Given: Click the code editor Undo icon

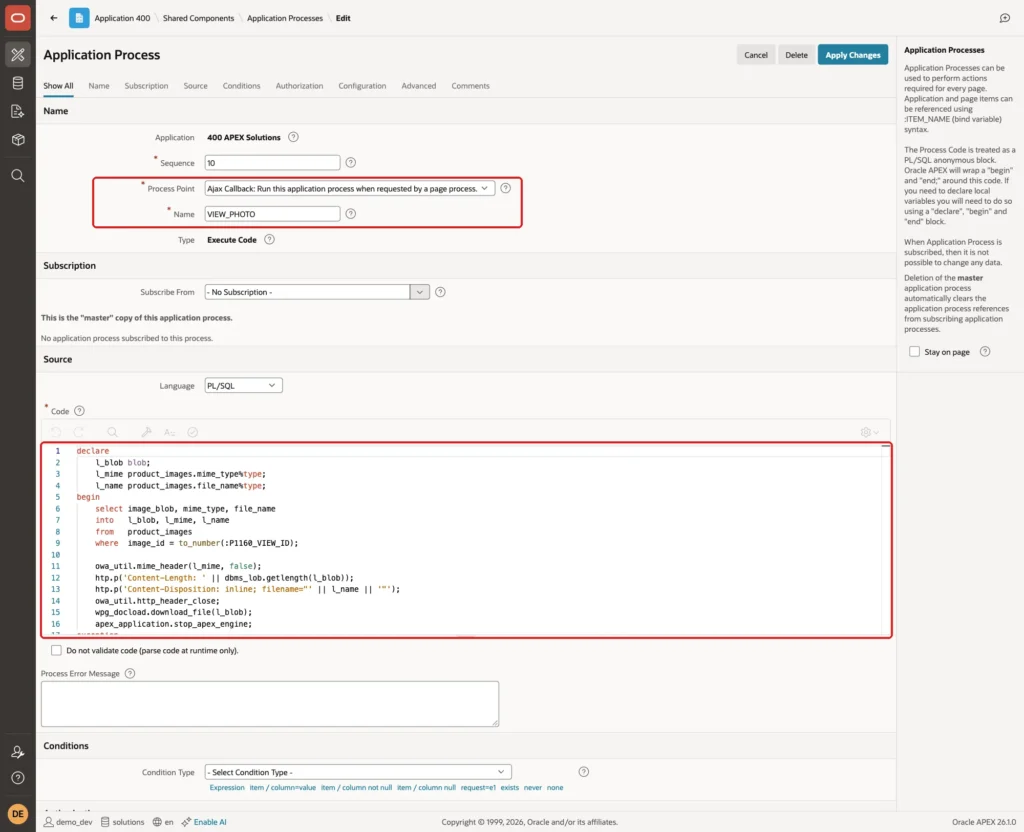Looking at the screenshot, I should click(56, 432).
